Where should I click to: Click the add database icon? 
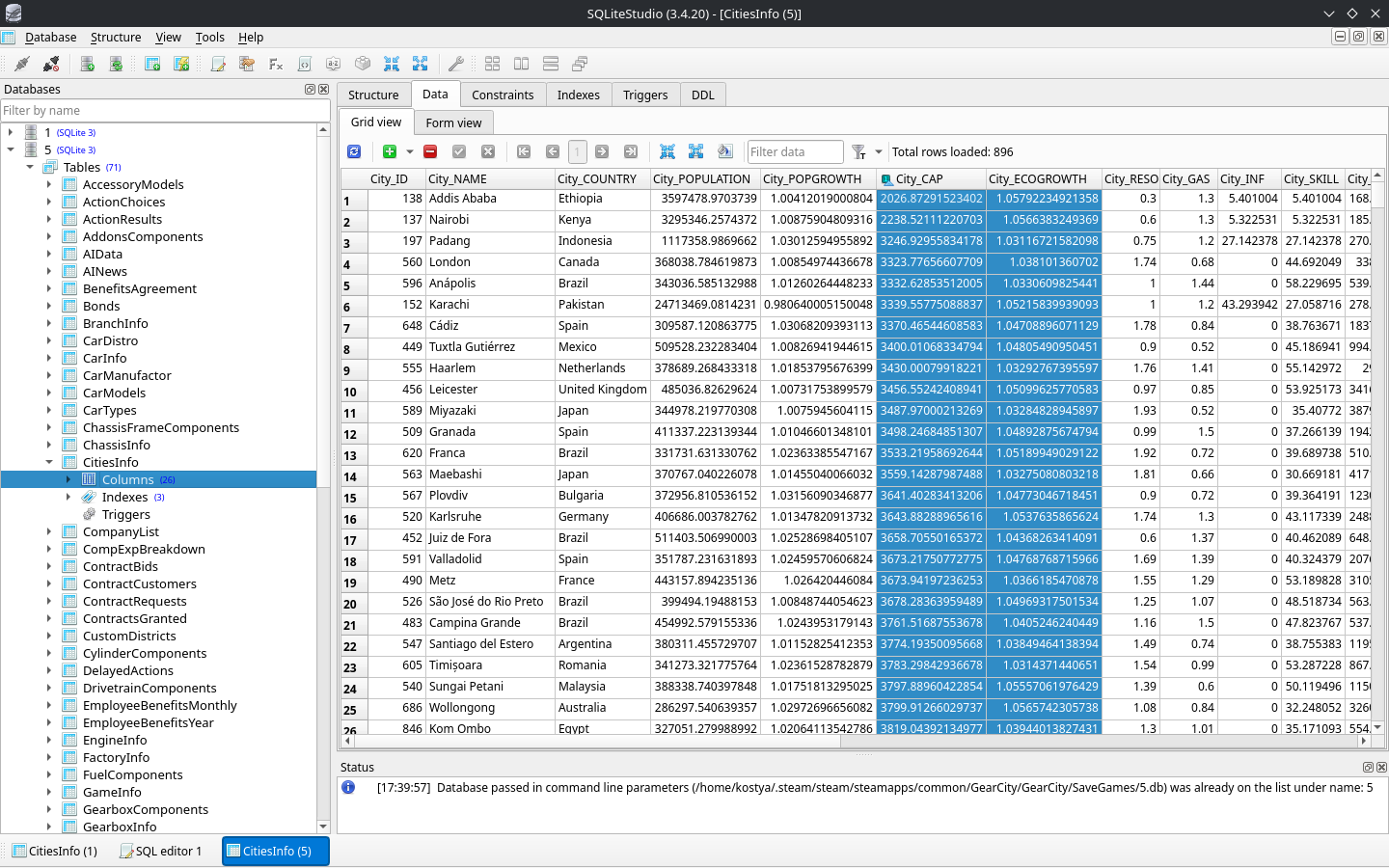click(x=87, y=64)
